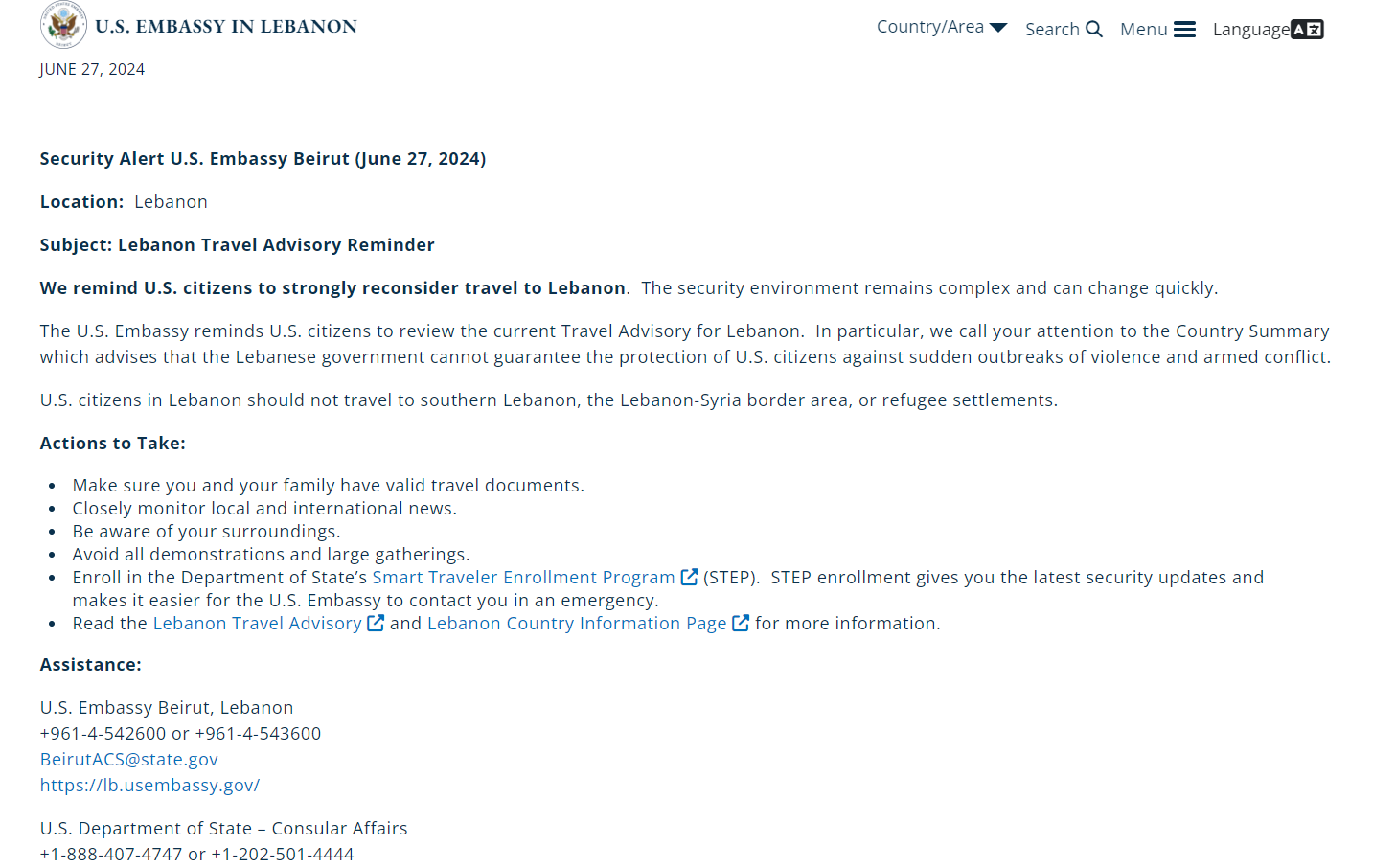Viewport: 1373px width, 868px height.
Task: Open the hamburger Menu icon
Action: click(1184, 29)
